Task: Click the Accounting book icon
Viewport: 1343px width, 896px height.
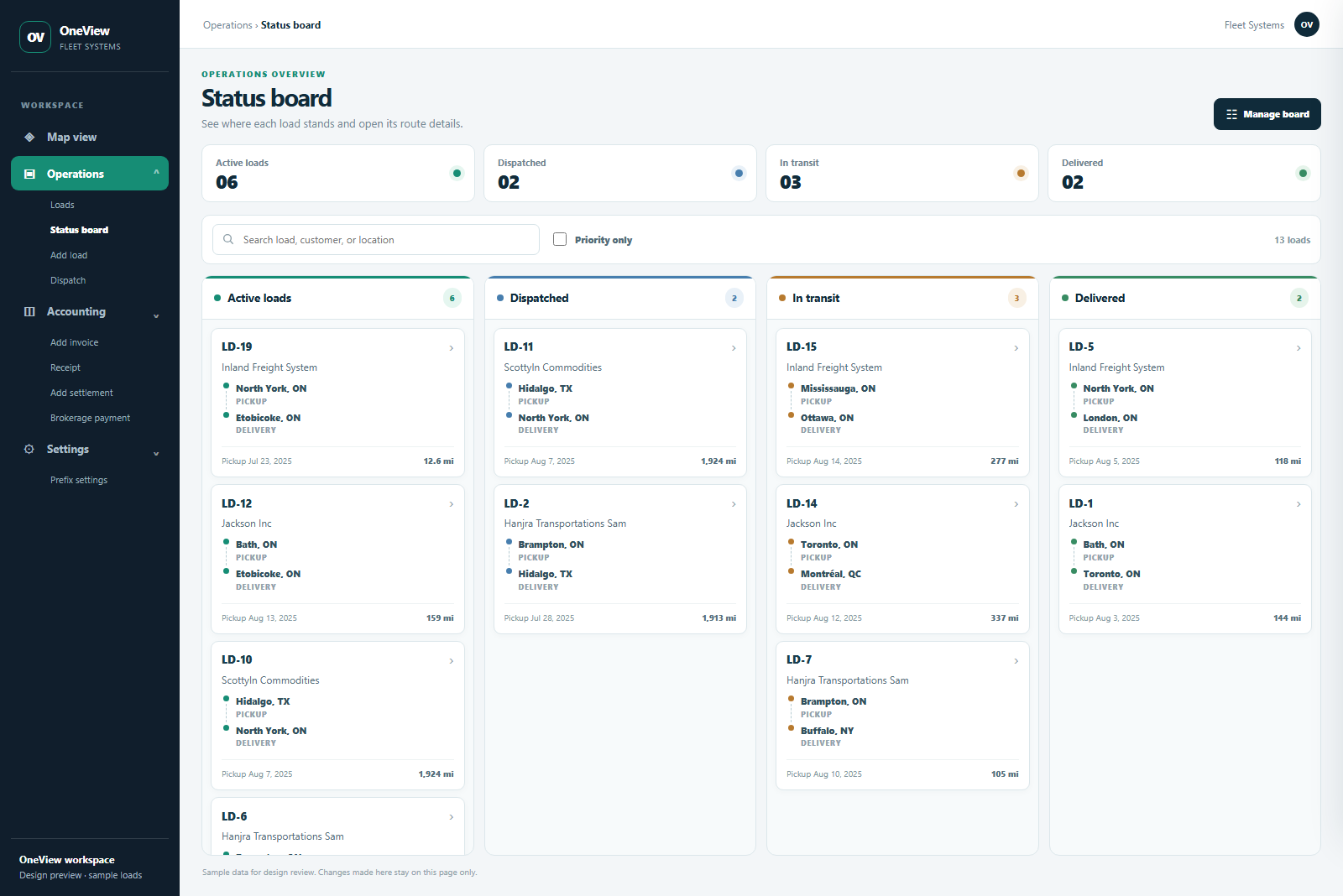Action: click(x=29, y=311)
